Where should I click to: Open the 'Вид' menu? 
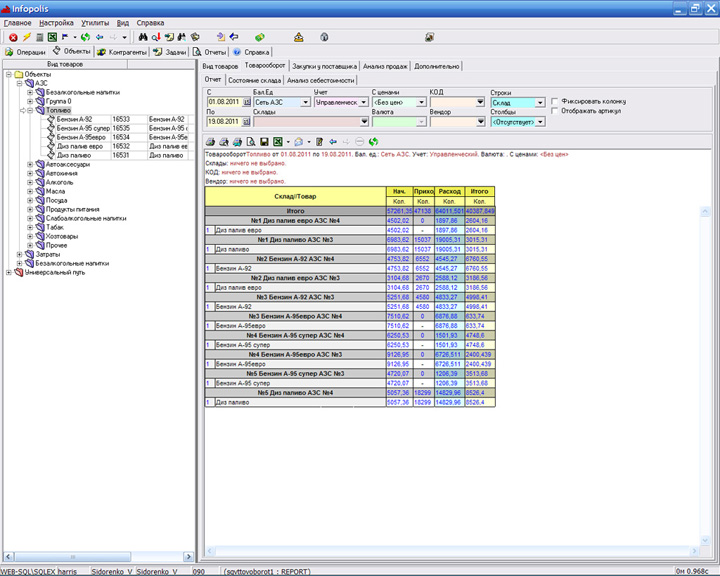[x=123, y=23]
